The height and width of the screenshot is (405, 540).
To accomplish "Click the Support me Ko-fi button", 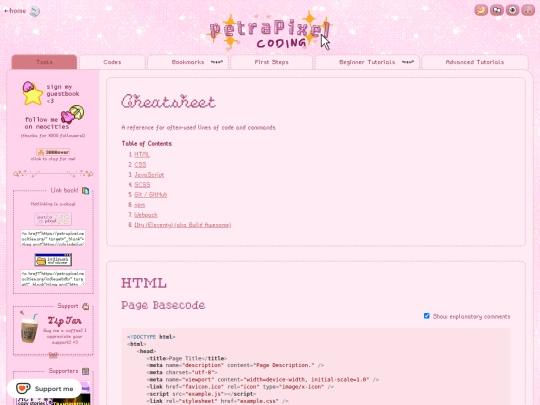I will coord(44,389).
